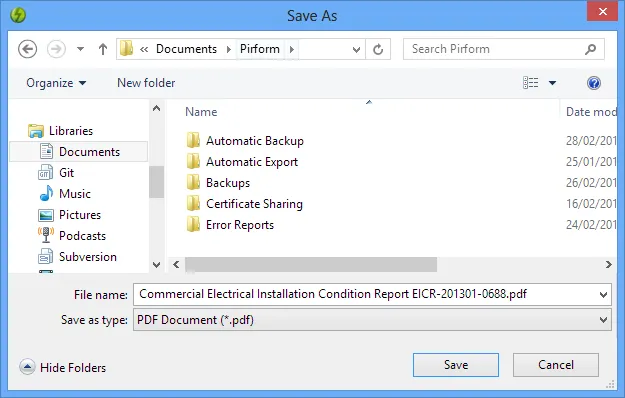Viewport: 625px width, 398px height.
Task: Click the Automatic Export folder icon
Action: (x=193, y=161)
